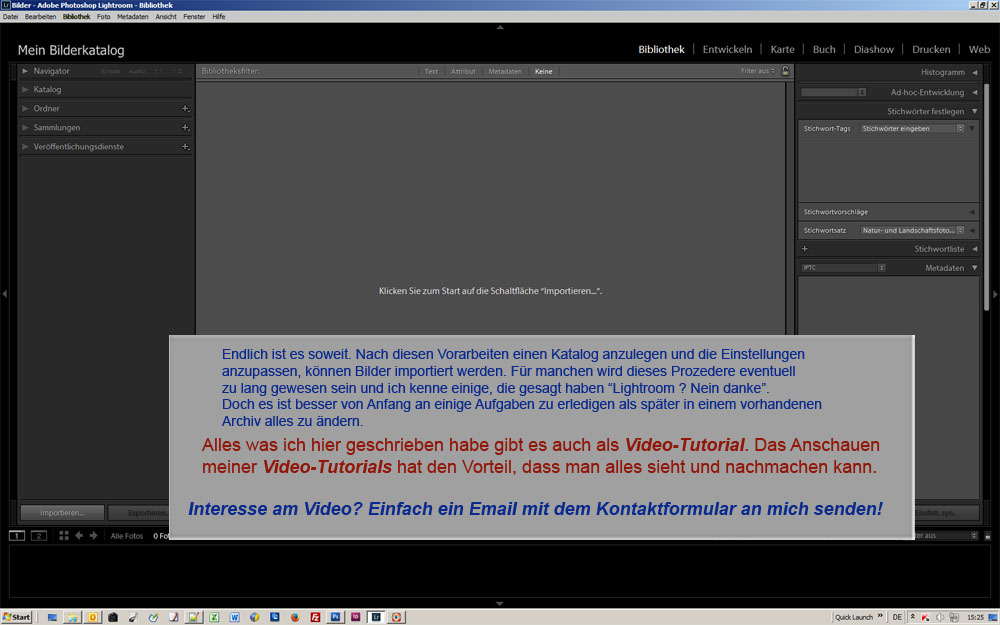Expand the Navigator panel
The height and width of the screenshot is (625, 1000).
pyautogui.click(x=25, y=71)
